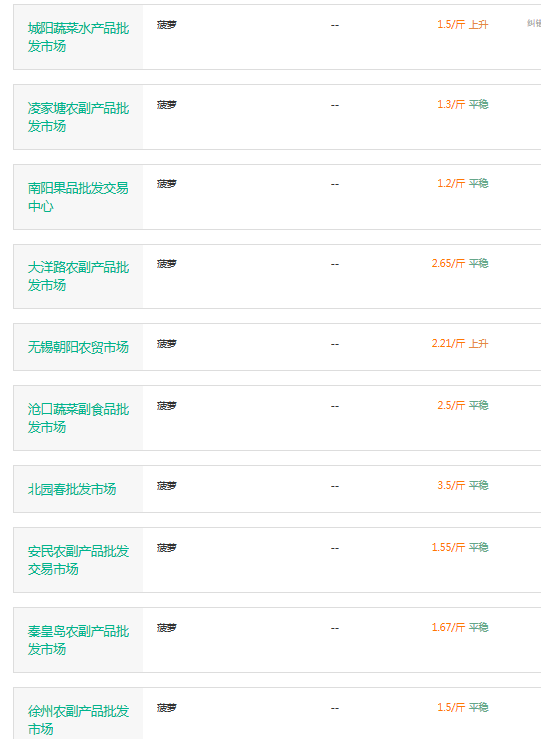Click the partially visible 纠错 link in the top row
Screen dimensions: 541x739
[x=533, y=23]
